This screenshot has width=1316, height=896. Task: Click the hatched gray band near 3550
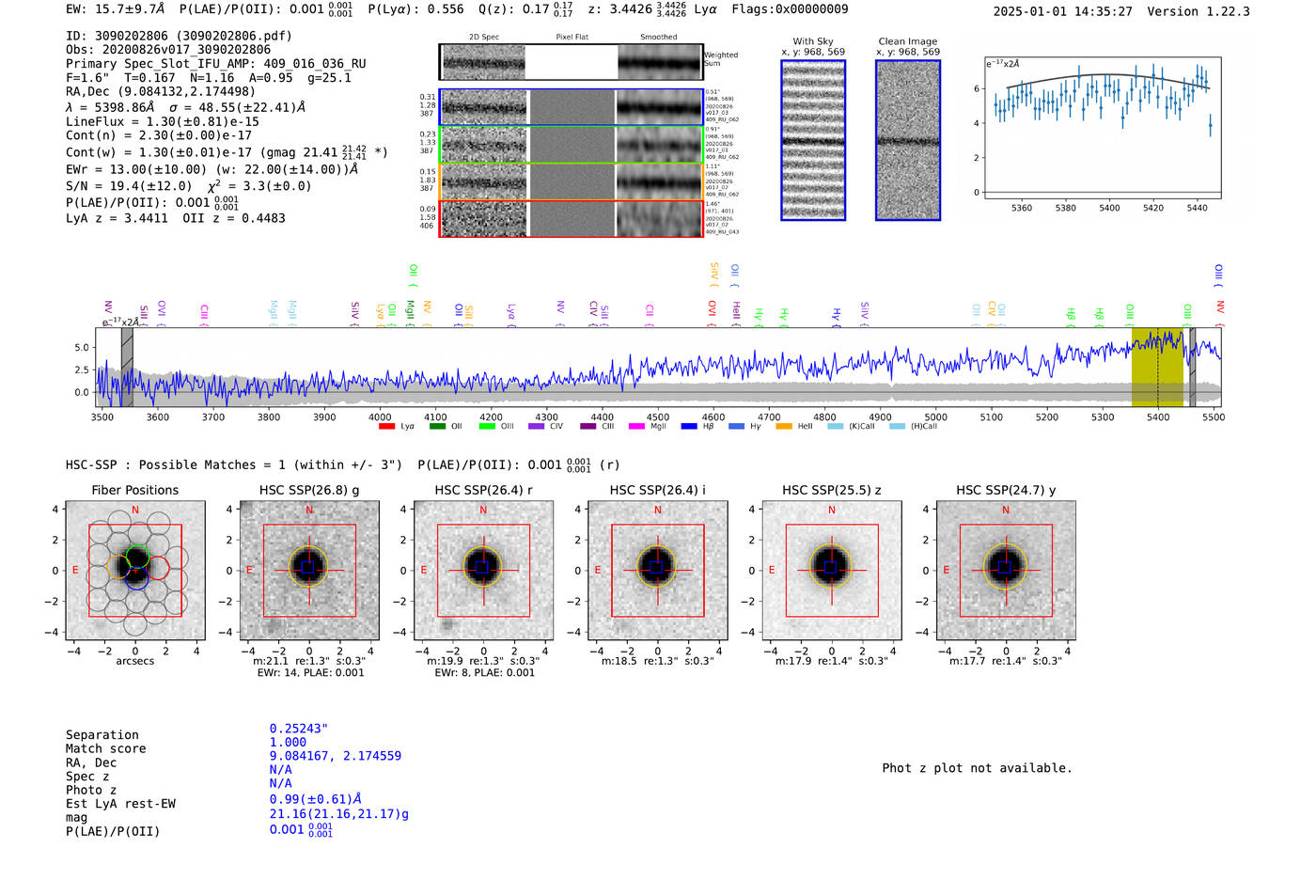pyautogui.click(x=127, y=368)
